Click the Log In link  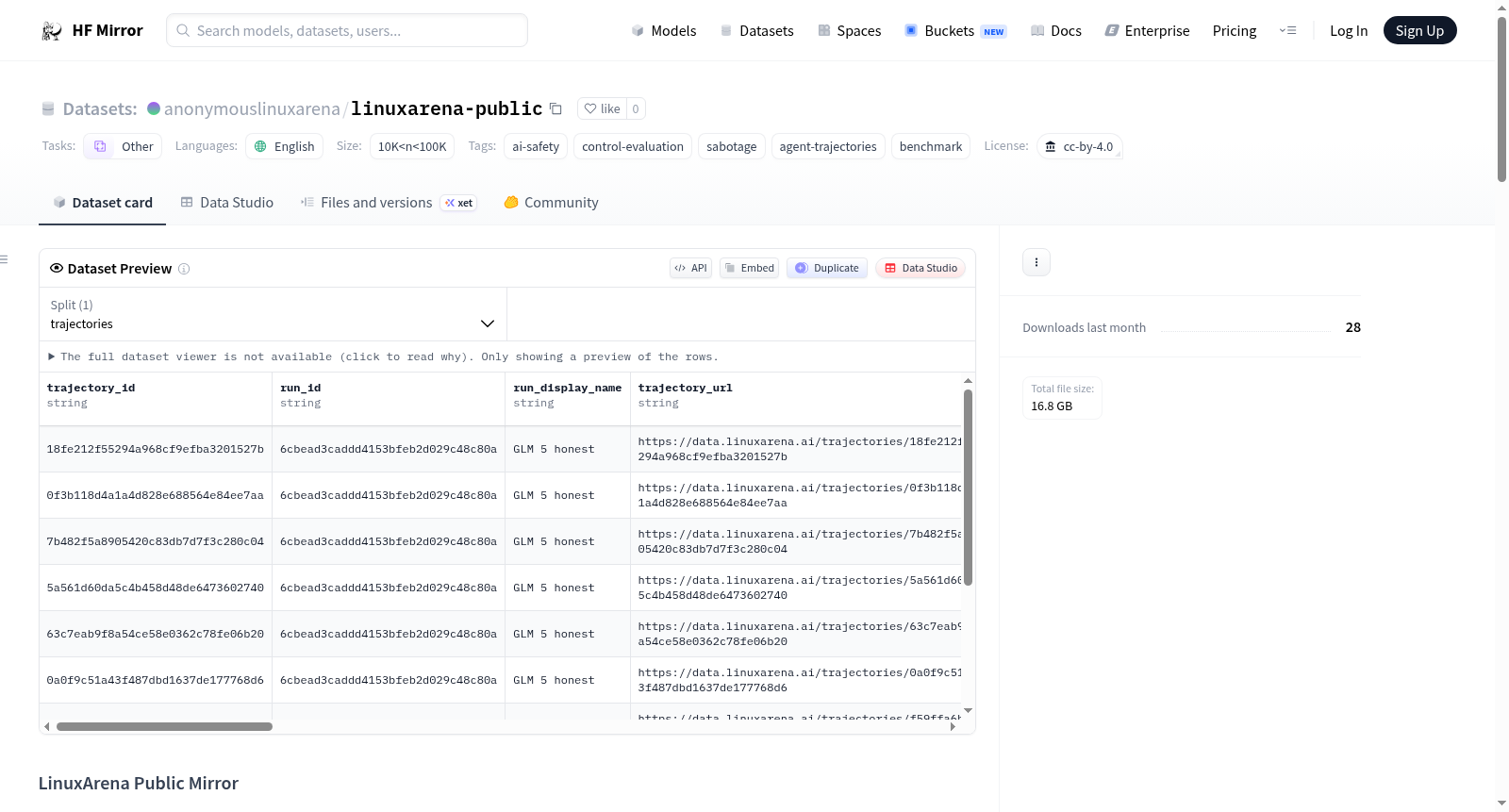pyautogui.click(x=1349, y=31)
